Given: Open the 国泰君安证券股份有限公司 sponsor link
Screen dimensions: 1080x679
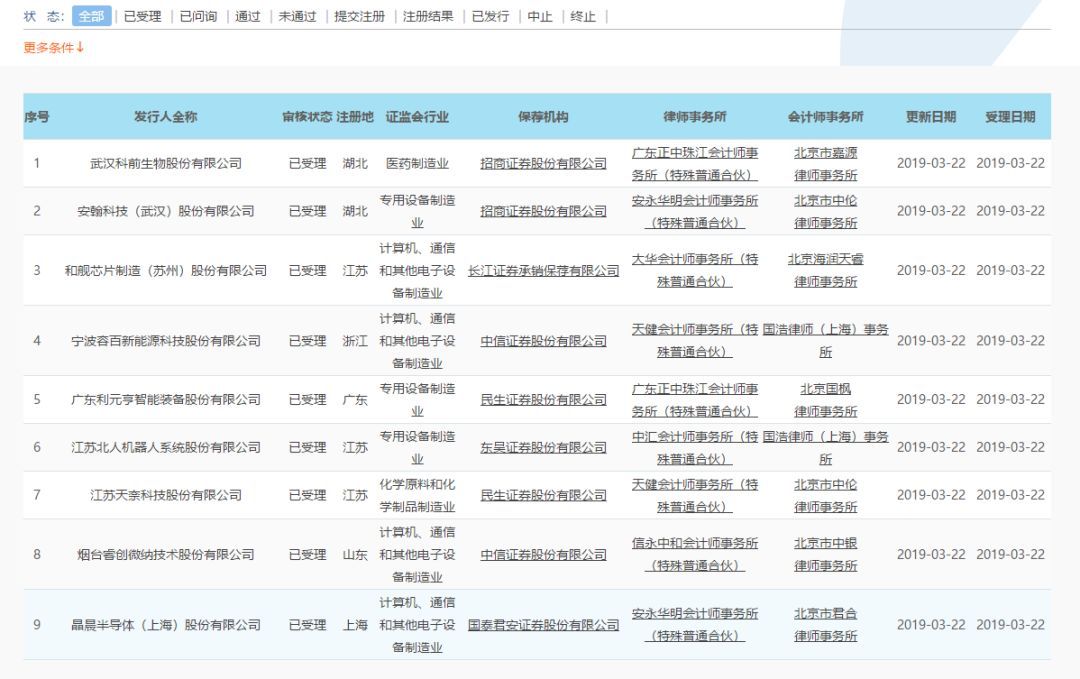Looking at the screenshot, I should point(541,624).
